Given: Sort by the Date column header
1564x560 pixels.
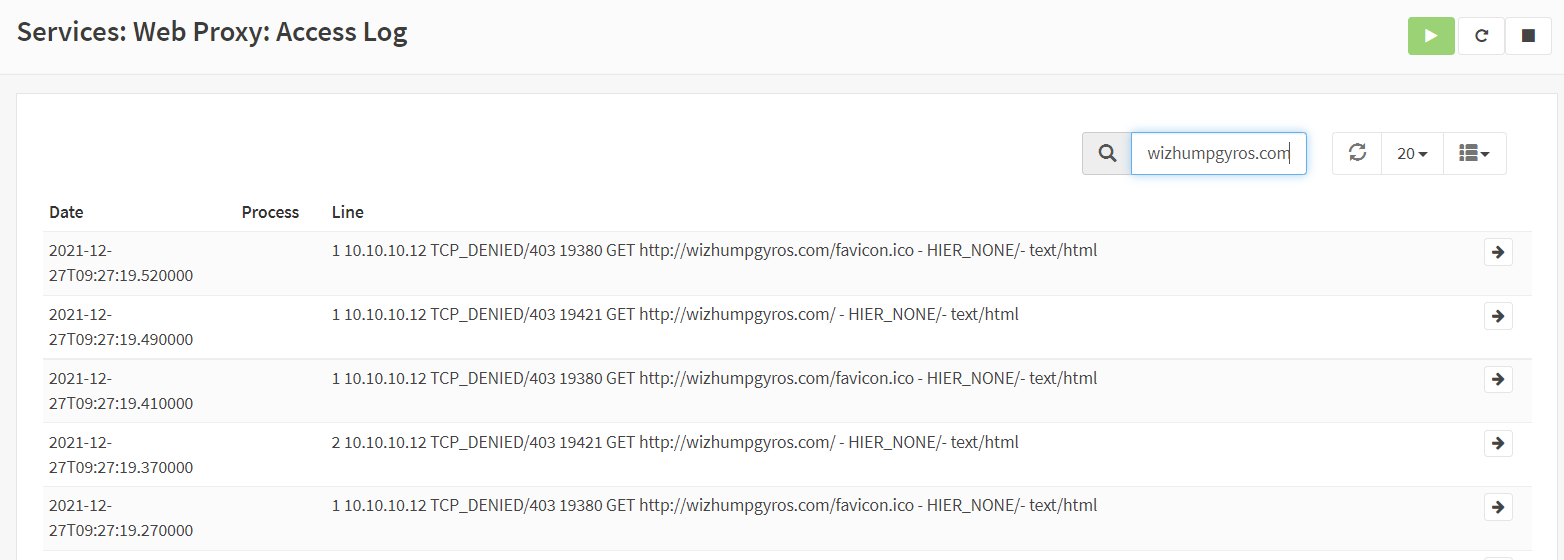Looking at the screenshot, I should pos(66,212).
